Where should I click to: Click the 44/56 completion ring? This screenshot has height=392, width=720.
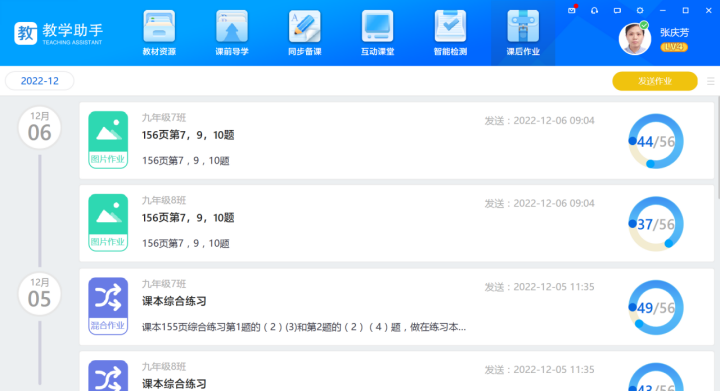coord(656,141)
